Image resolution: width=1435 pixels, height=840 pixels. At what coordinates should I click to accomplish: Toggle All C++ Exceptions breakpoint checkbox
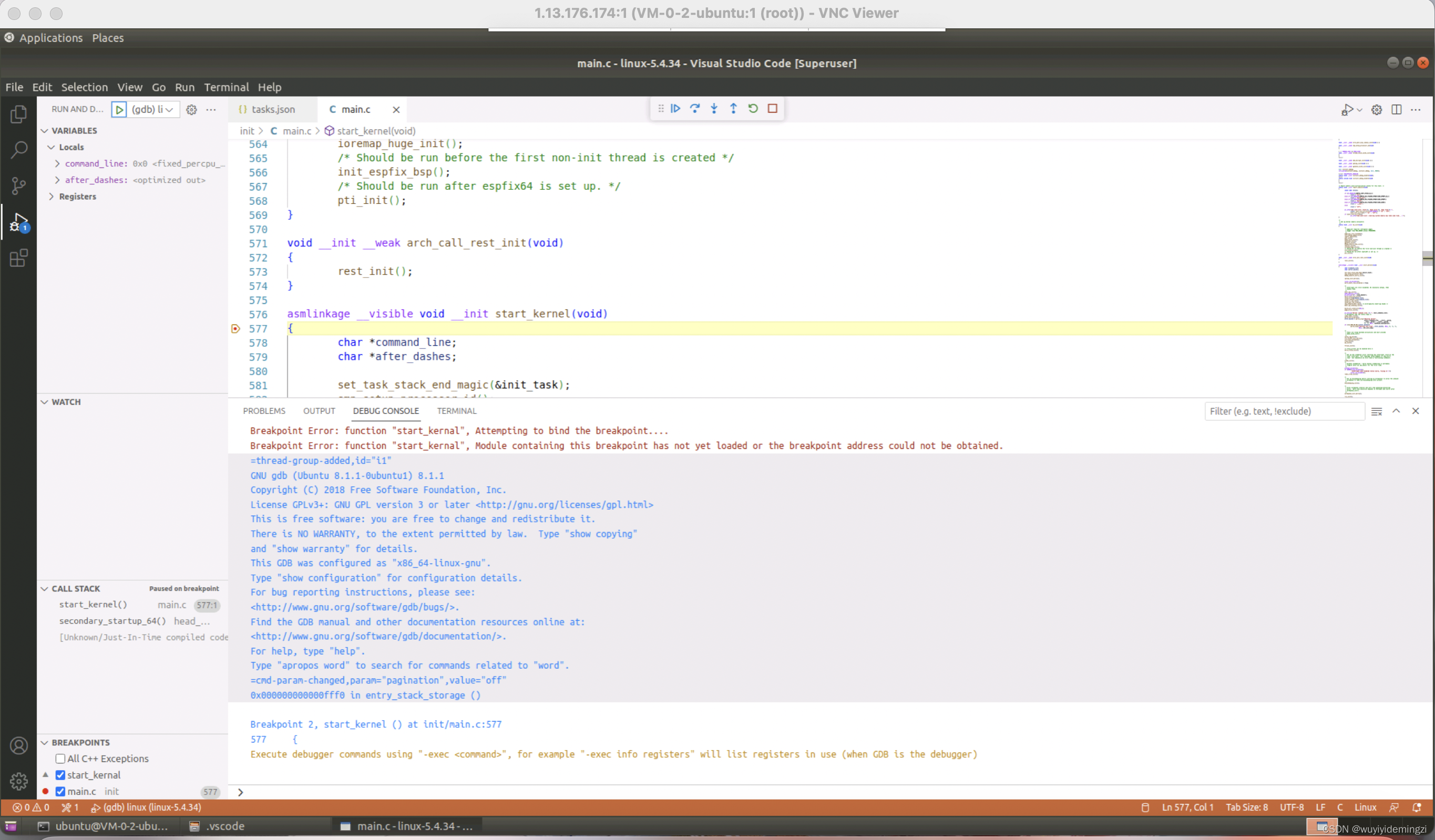[60, 759]
